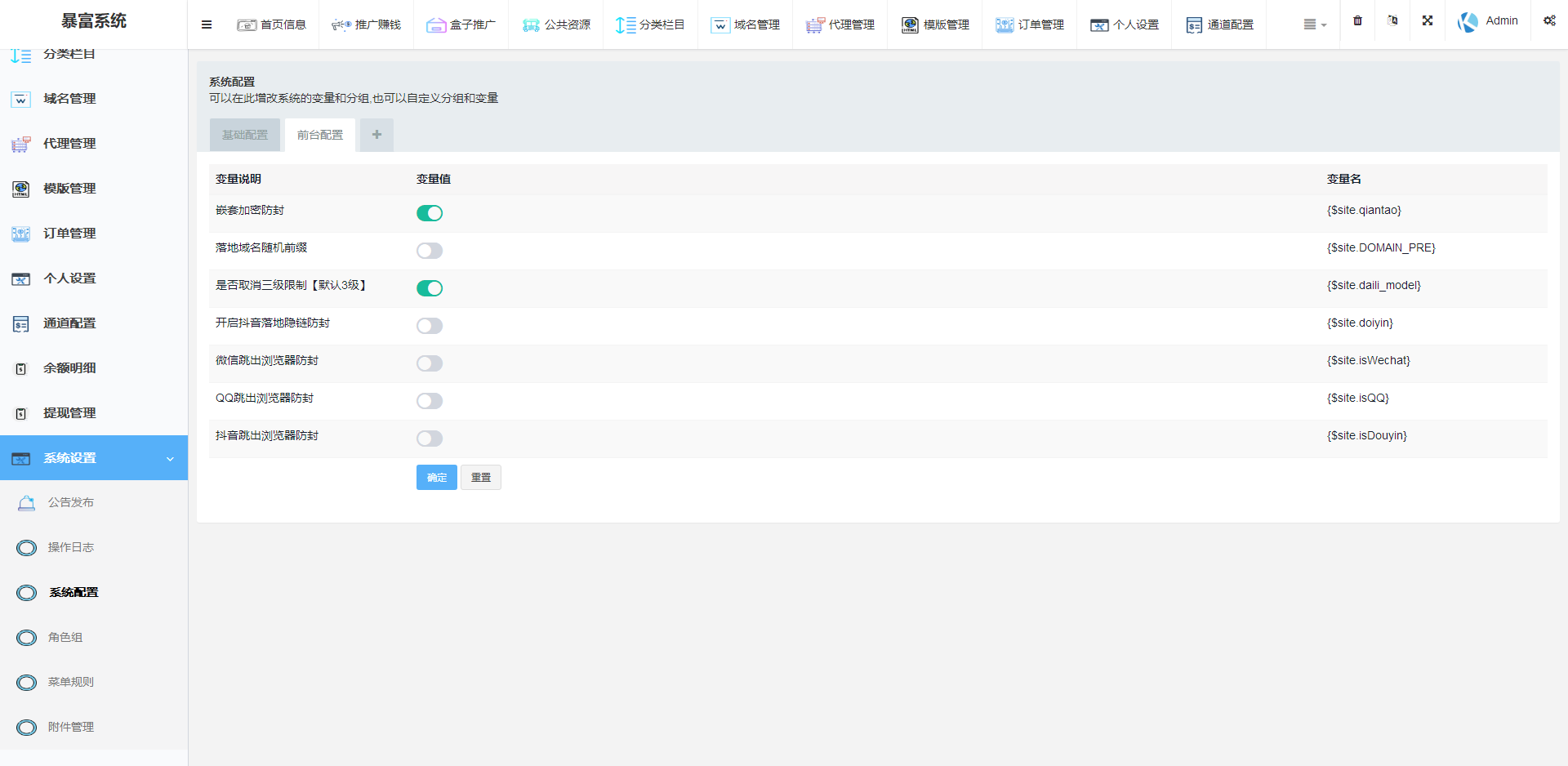The height and width of the screenshot is (766, 1568).
Task: Open 个人设置 in the sidebar
Action: pos(94,278)
